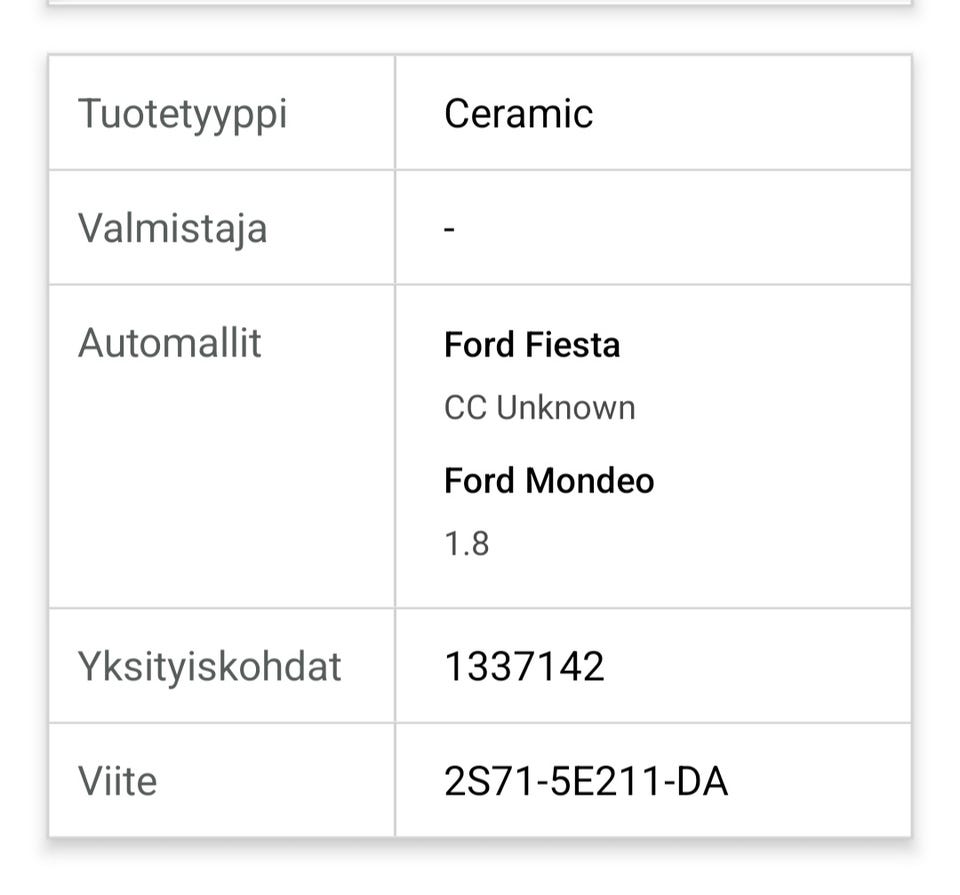This screenshot has width=960, height=895.
Task: Open the Ford Fiesta car model
Action: [x=532, y=345]
